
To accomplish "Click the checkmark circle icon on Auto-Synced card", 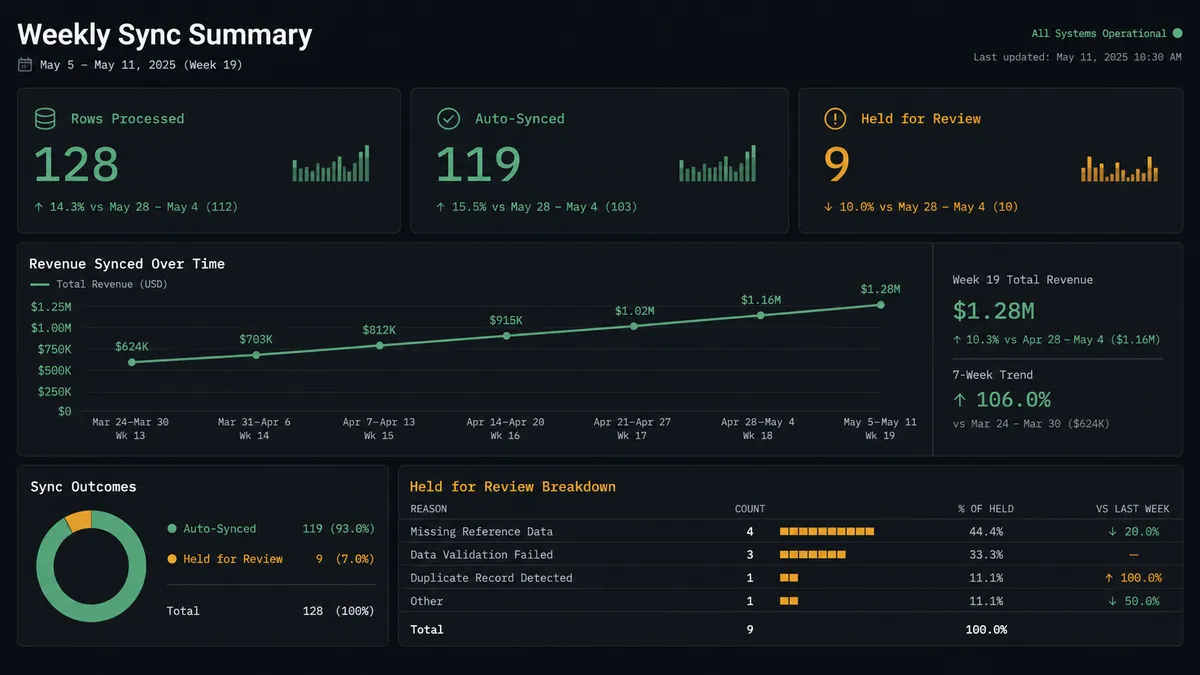I will click(x=448, y=119).
